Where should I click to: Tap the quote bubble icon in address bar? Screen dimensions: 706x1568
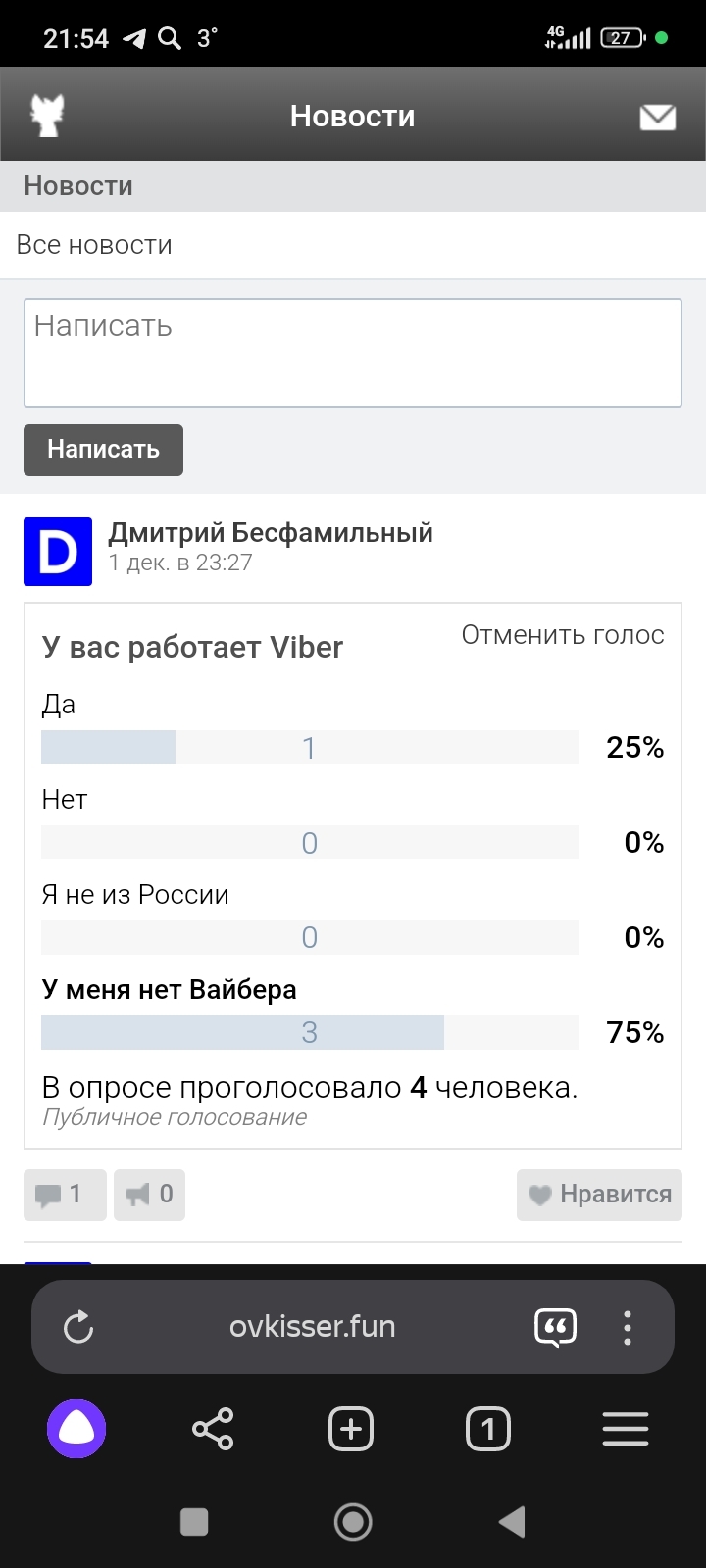[555, 1327]
